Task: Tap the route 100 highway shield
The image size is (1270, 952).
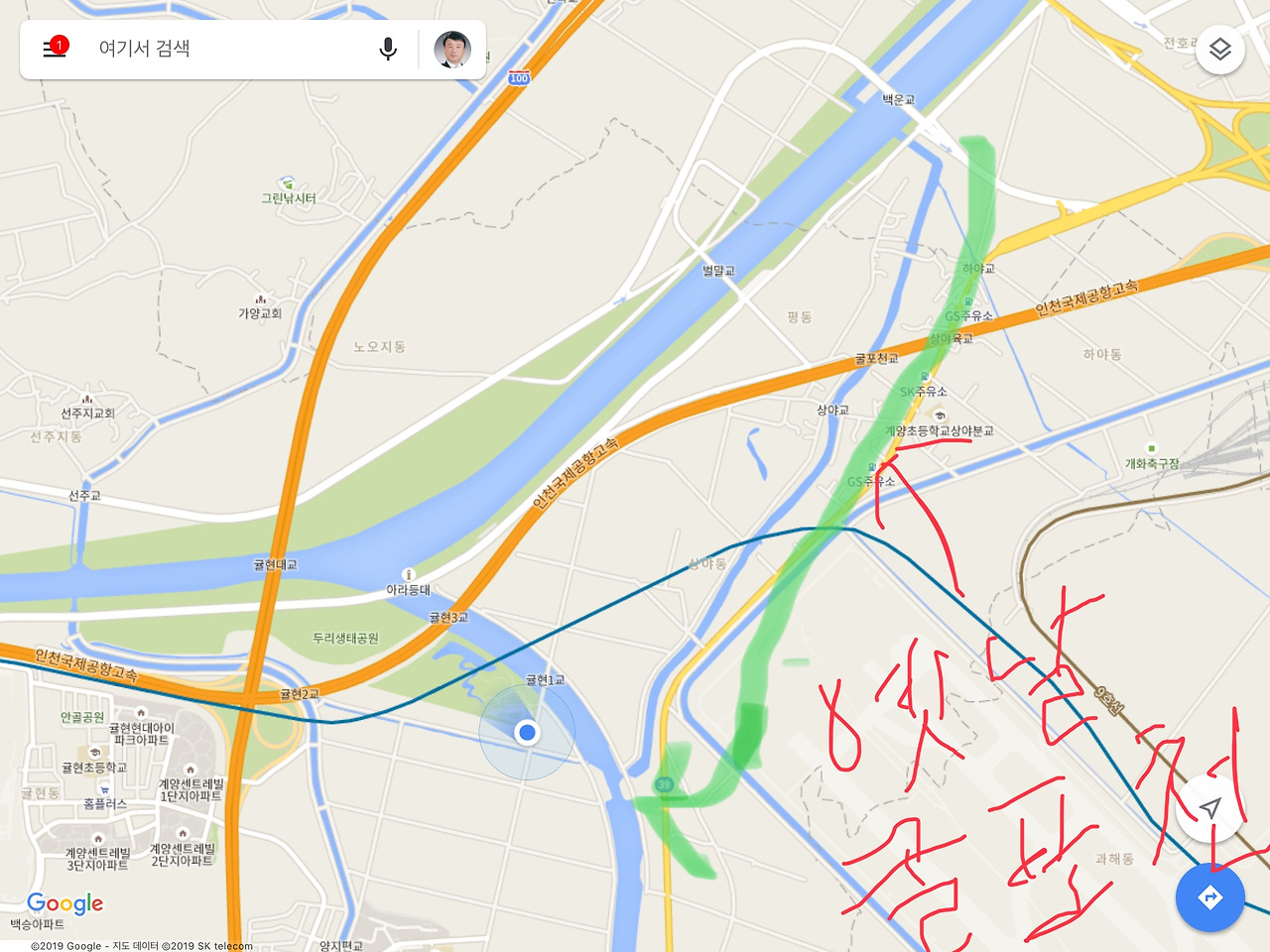Action: point(519,77)
